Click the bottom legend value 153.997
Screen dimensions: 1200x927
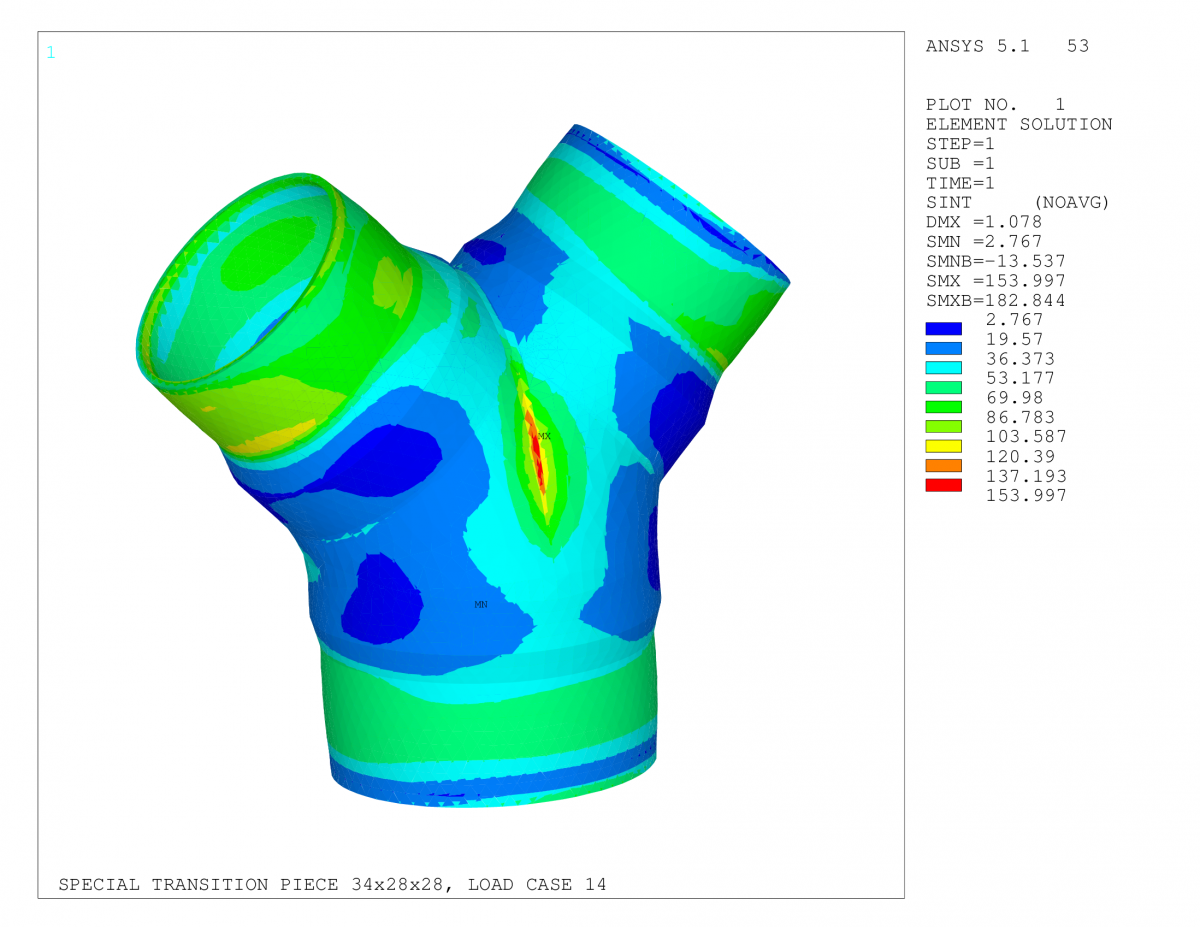(1026, 496)
